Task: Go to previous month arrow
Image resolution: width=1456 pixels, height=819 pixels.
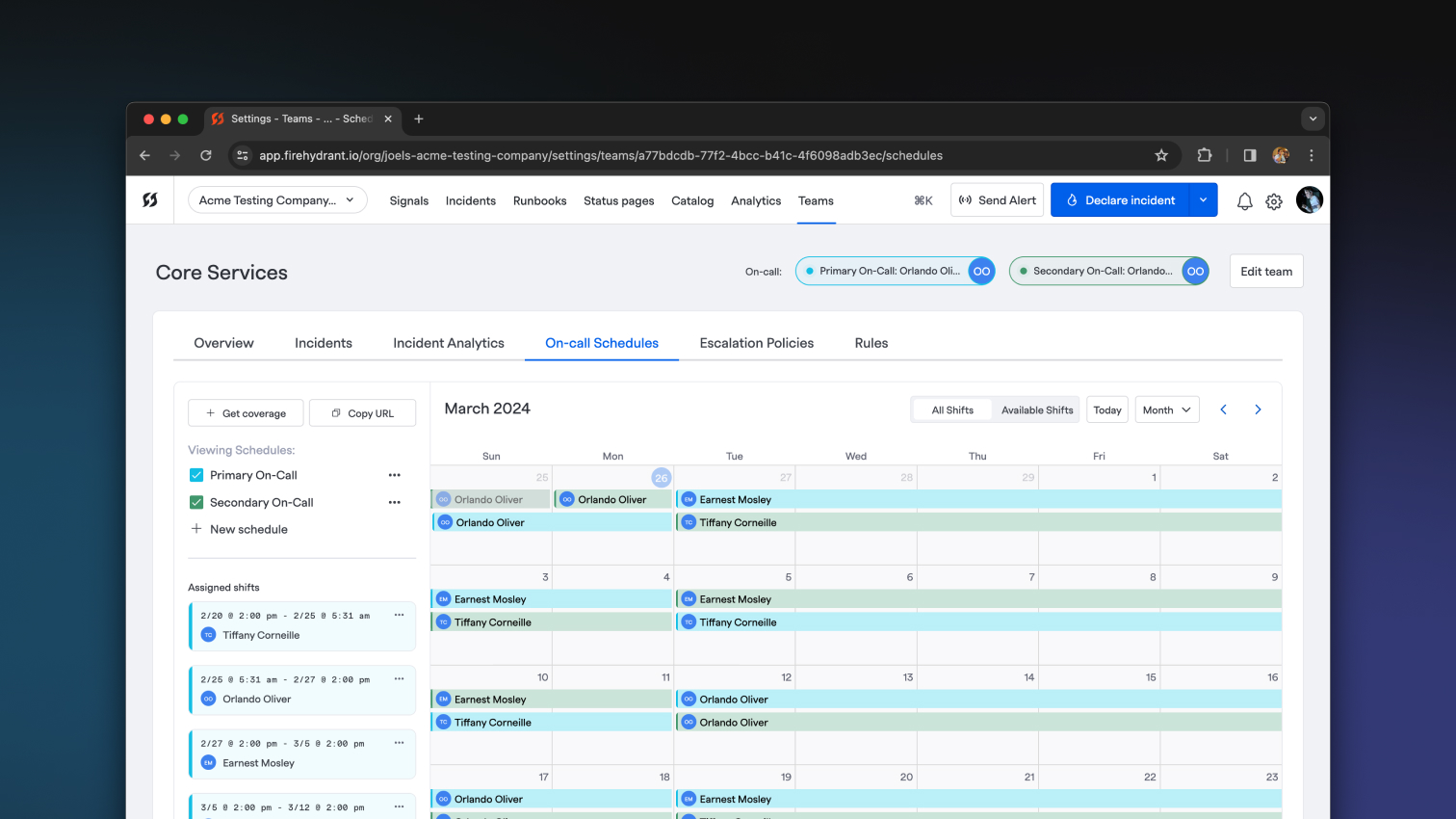Action: pos(1223,409)
